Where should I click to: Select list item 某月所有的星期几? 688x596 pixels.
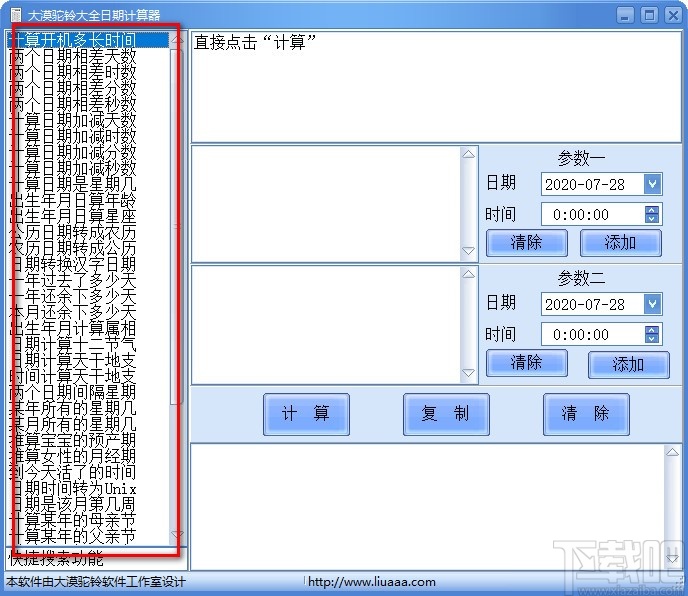(x=88, y=424)
